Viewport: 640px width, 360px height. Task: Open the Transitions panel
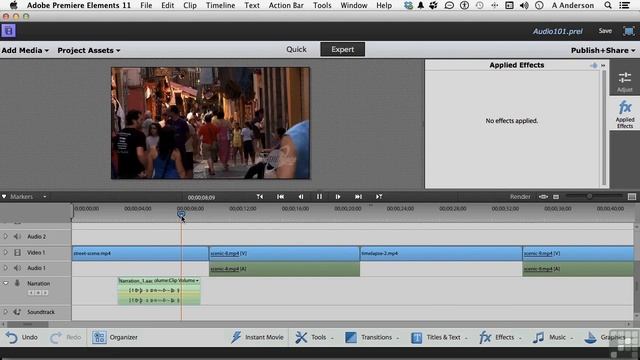[x=371, y=337]
